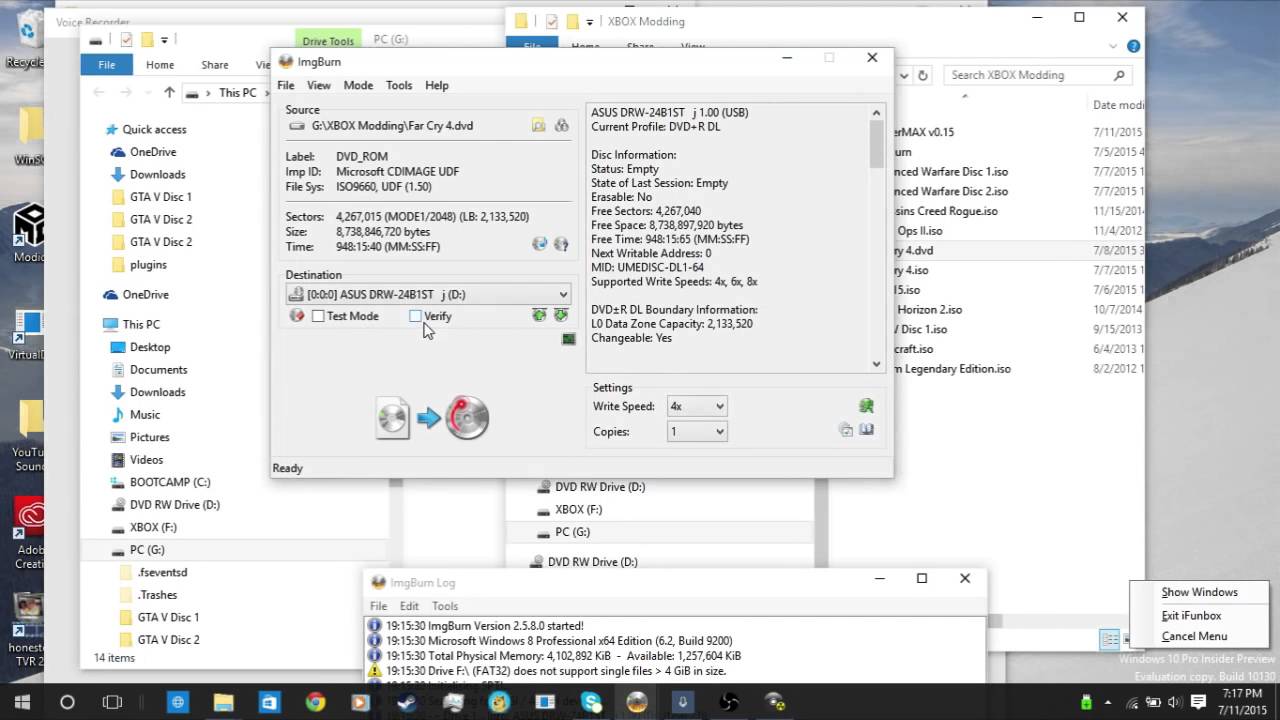
Task: Choose Exit iFunbox in tray menu
Action: (x=1191, y=616)
